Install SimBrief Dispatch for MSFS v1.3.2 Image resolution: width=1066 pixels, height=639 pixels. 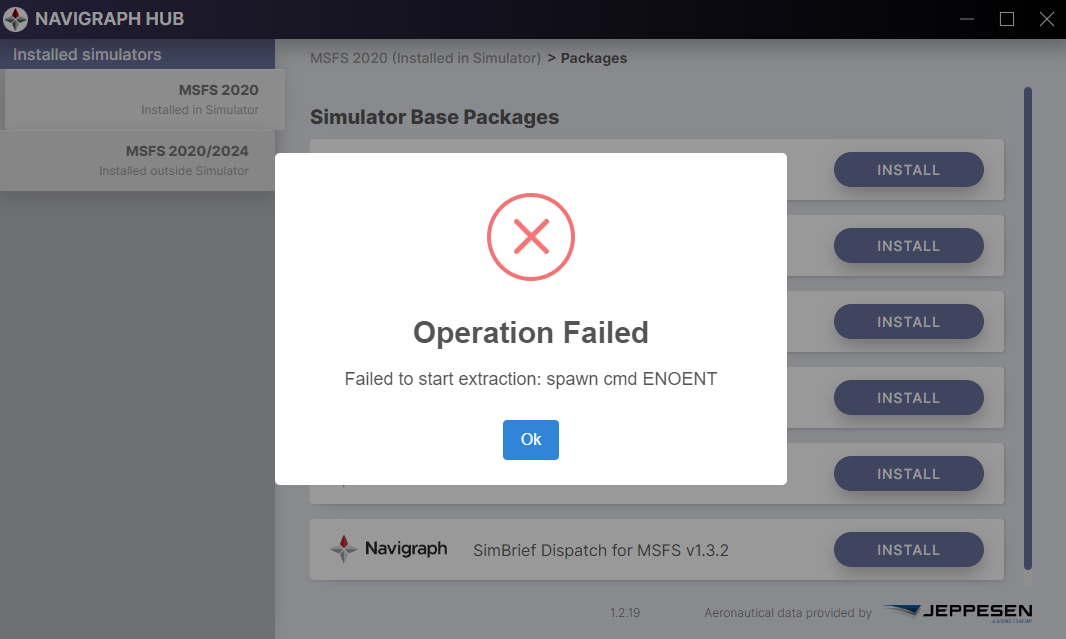(908, 549)
